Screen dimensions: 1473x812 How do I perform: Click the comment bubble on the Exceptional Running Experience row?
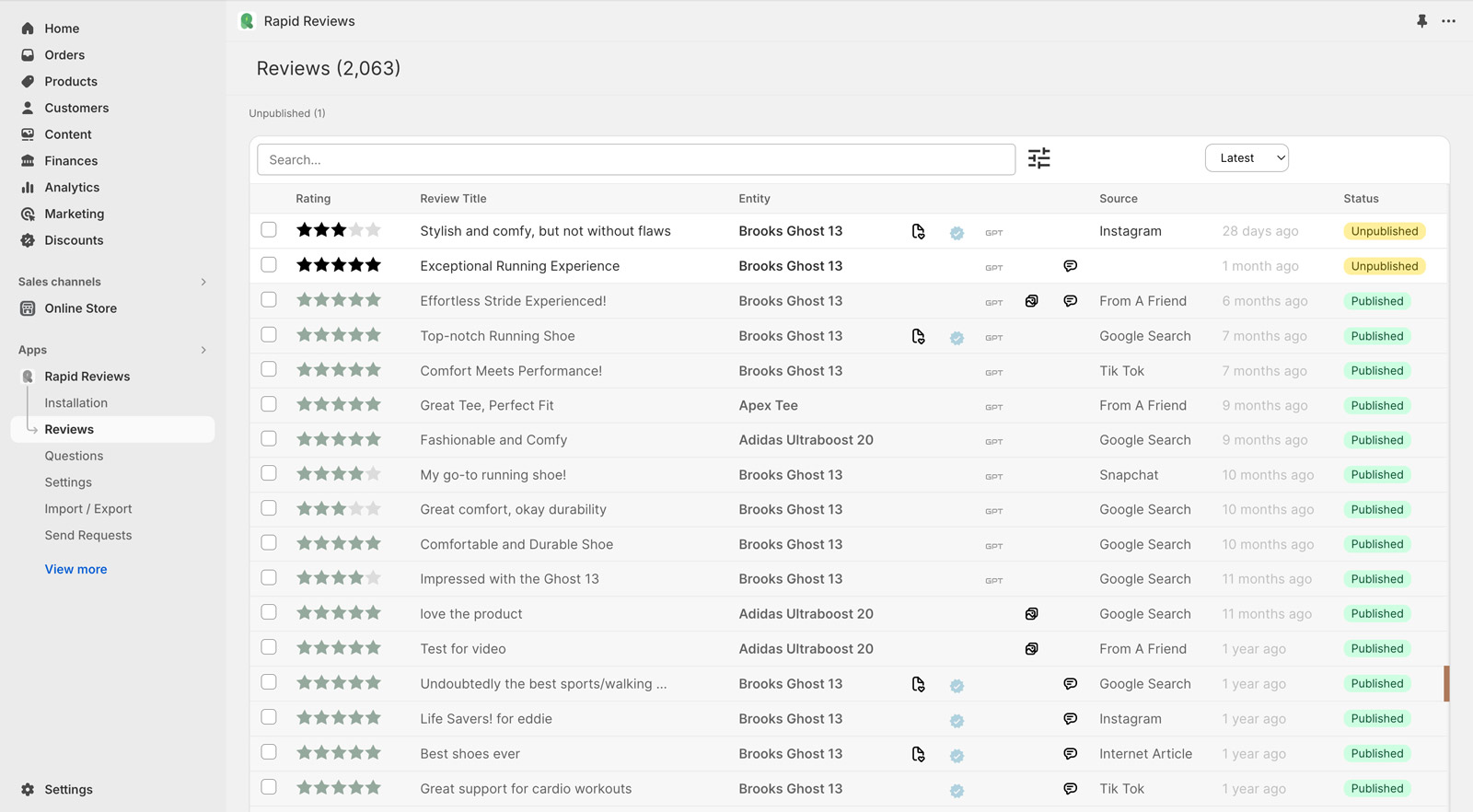click(1070, 266)
